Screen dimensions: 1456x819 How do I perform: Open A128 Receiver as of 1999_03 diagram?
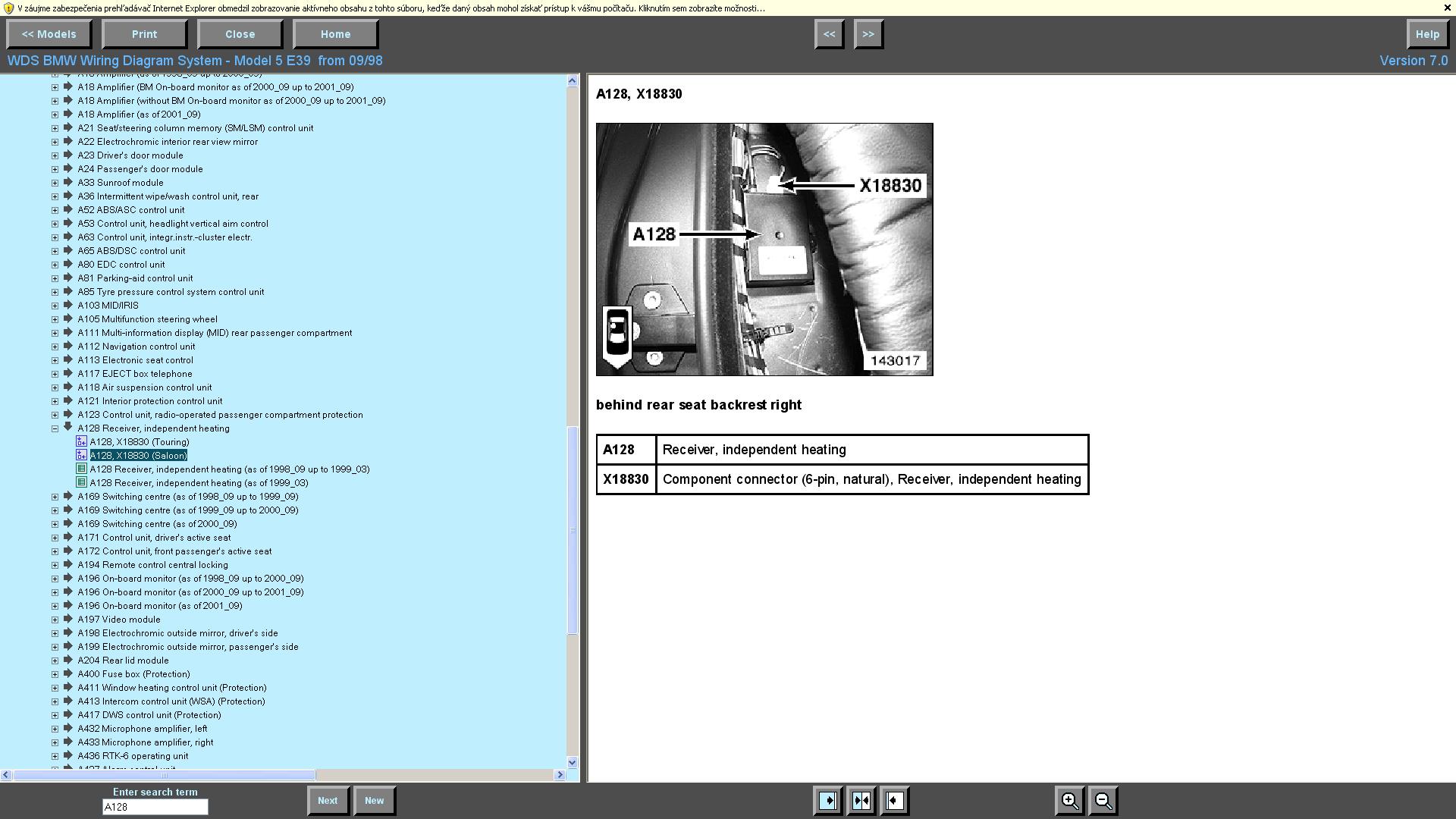coord(199,483)
